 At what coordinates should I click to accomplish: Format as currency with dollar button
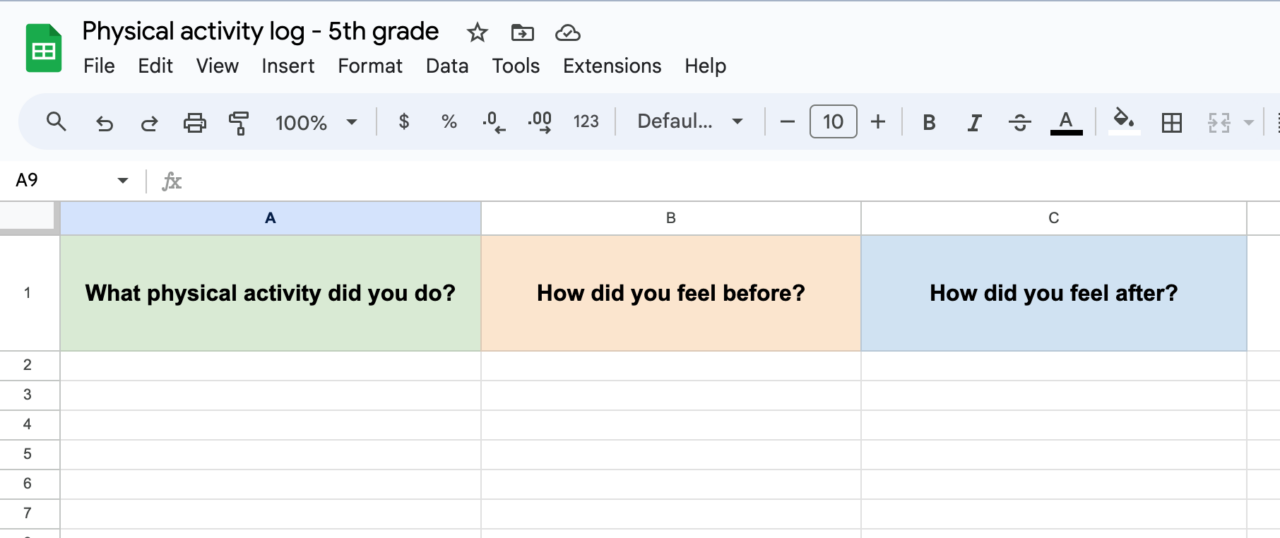click(404, 122)
